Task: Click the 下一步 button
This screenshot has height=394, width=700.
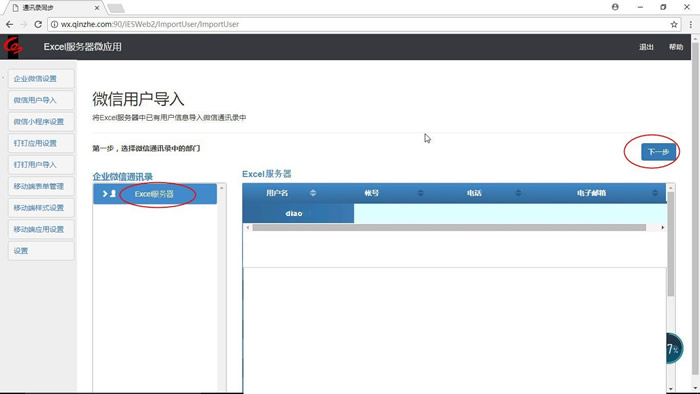Action: click(x=658, y=152)
